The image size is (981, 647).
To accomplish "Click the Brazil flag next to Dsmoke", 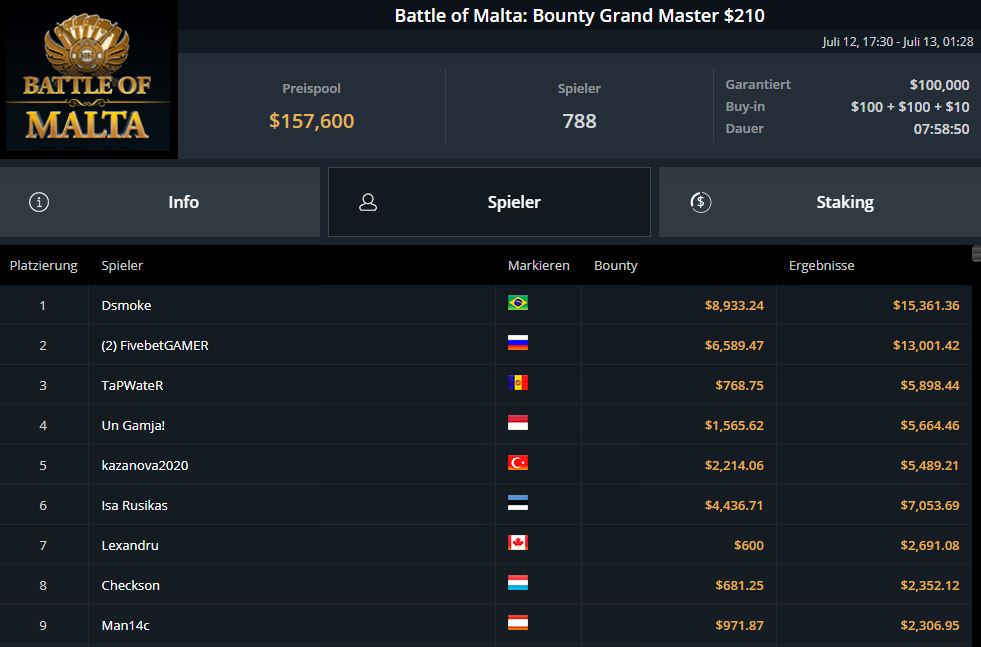I will [x=517, y=303].
